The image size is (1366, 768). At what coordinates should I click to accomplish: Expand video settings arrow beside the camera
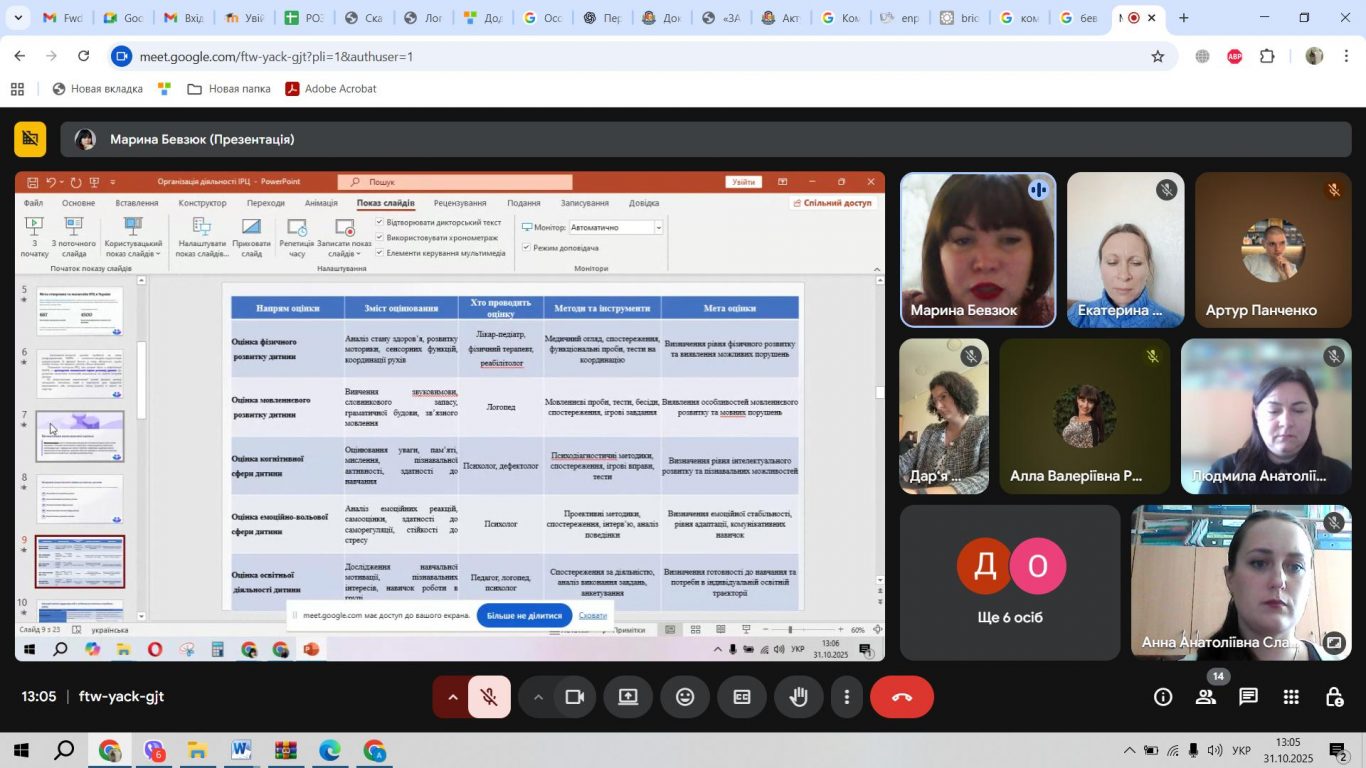point(538,697)
